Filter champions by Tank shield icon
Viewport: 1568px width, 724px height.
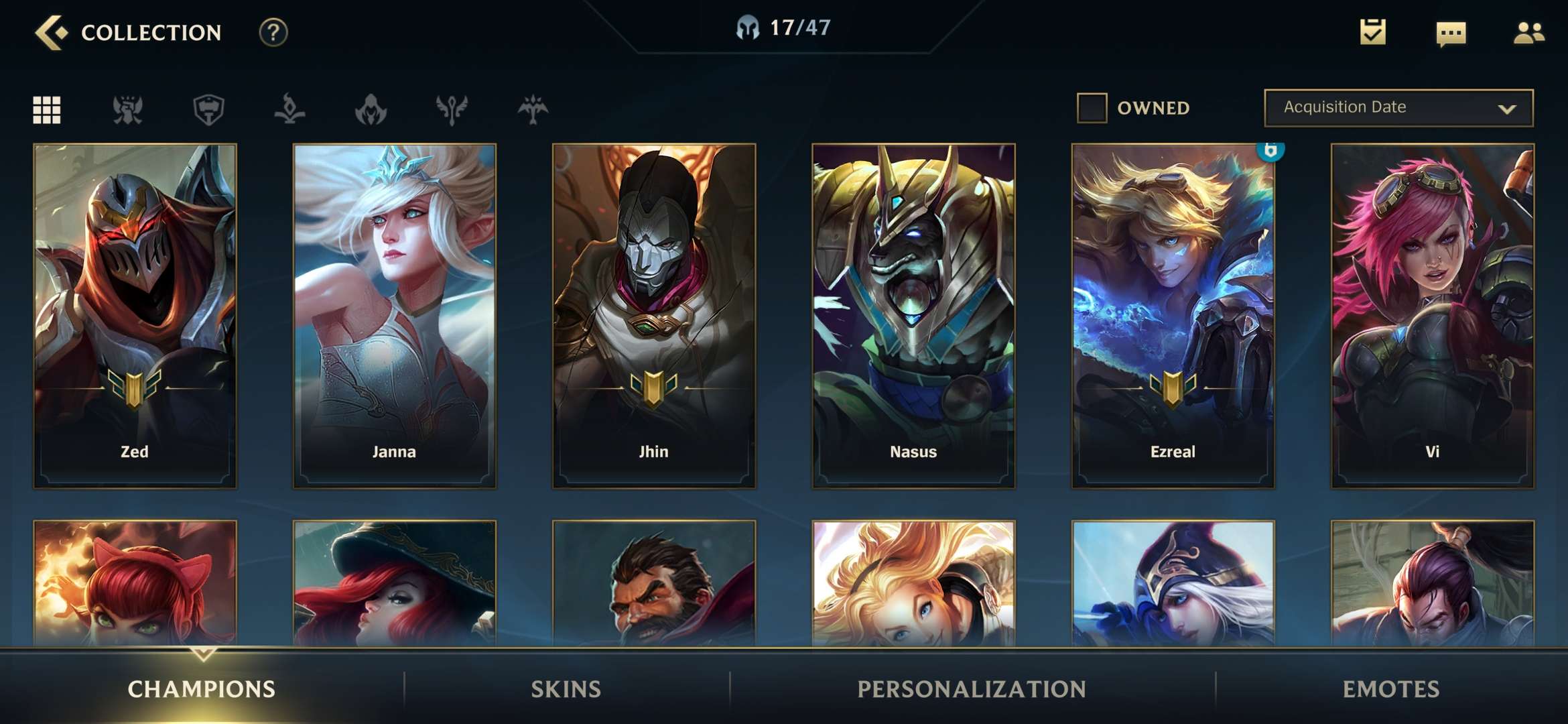[208, 109]
